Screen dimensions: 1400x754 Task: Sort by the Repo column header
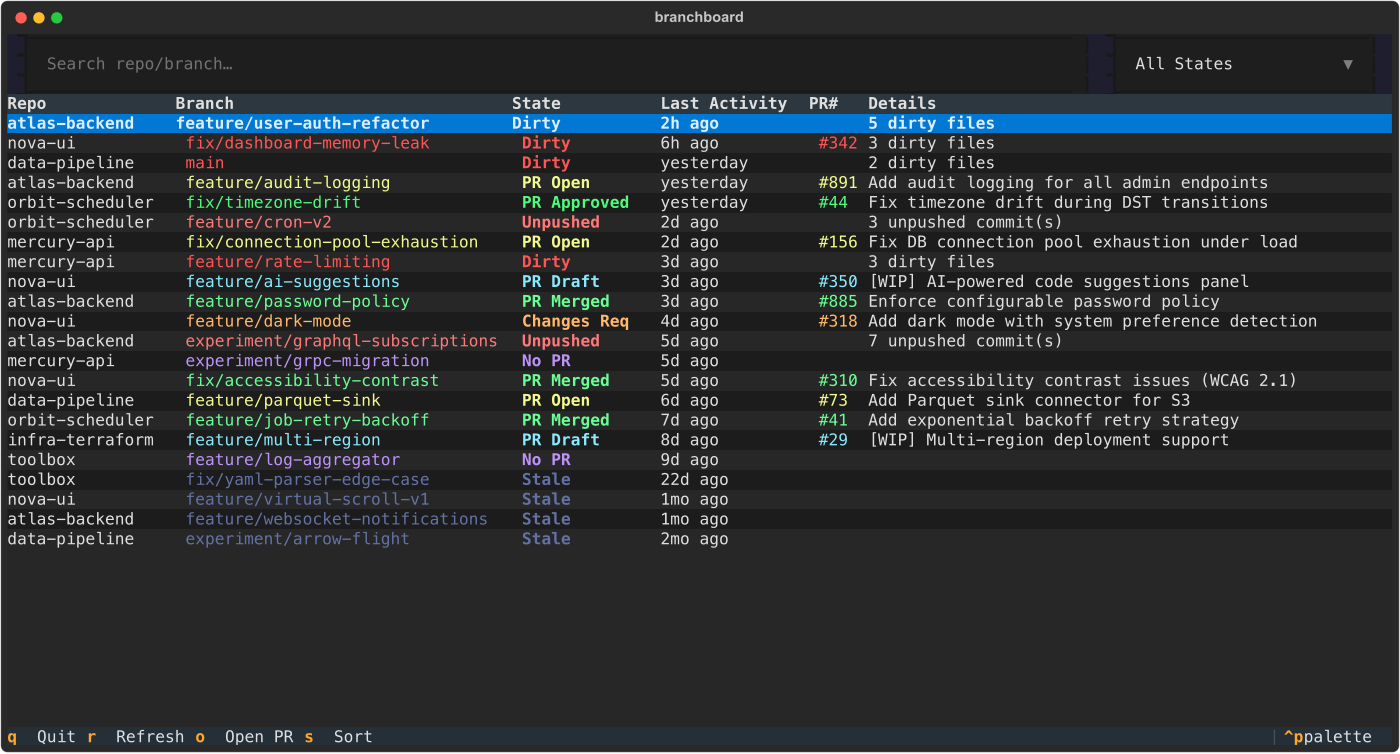[27, 103]
